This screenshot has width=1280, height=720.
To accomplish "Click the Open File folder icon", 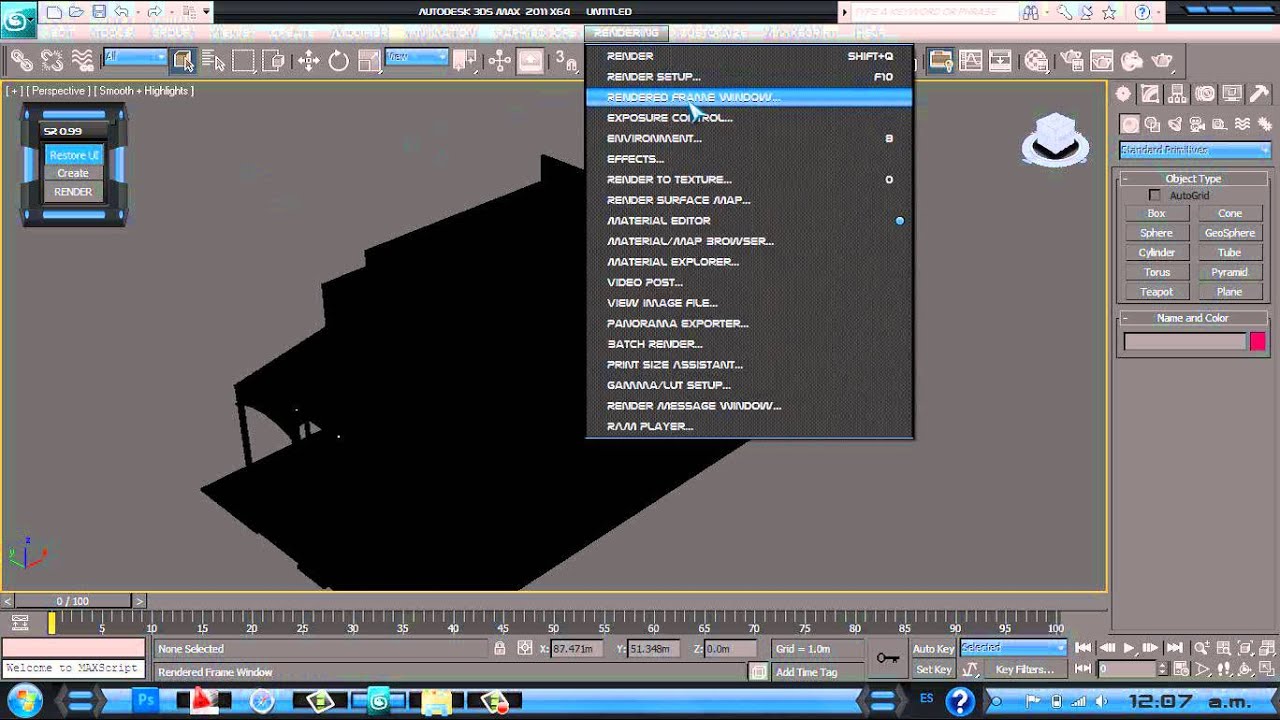I will click(x=76, y=12).
